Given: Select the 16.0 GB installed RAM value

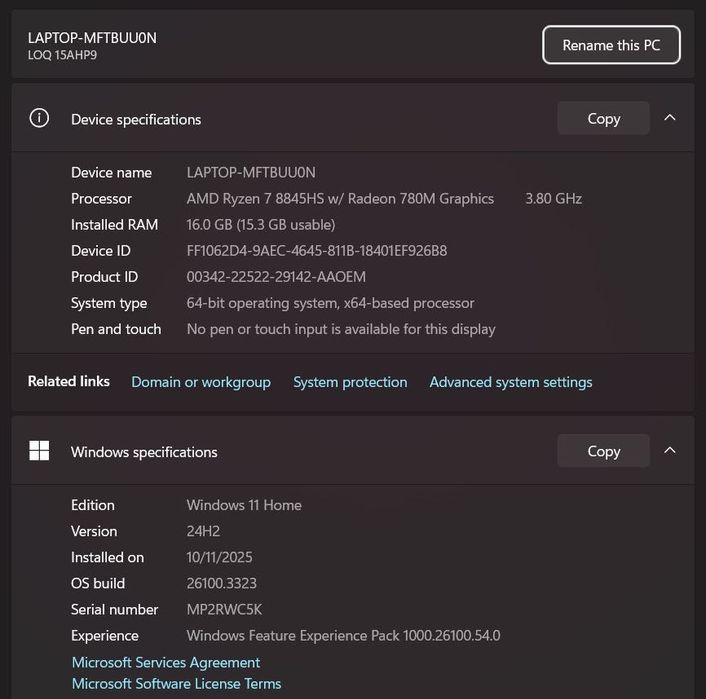Looking at the screenshot, I should [261, 225].
